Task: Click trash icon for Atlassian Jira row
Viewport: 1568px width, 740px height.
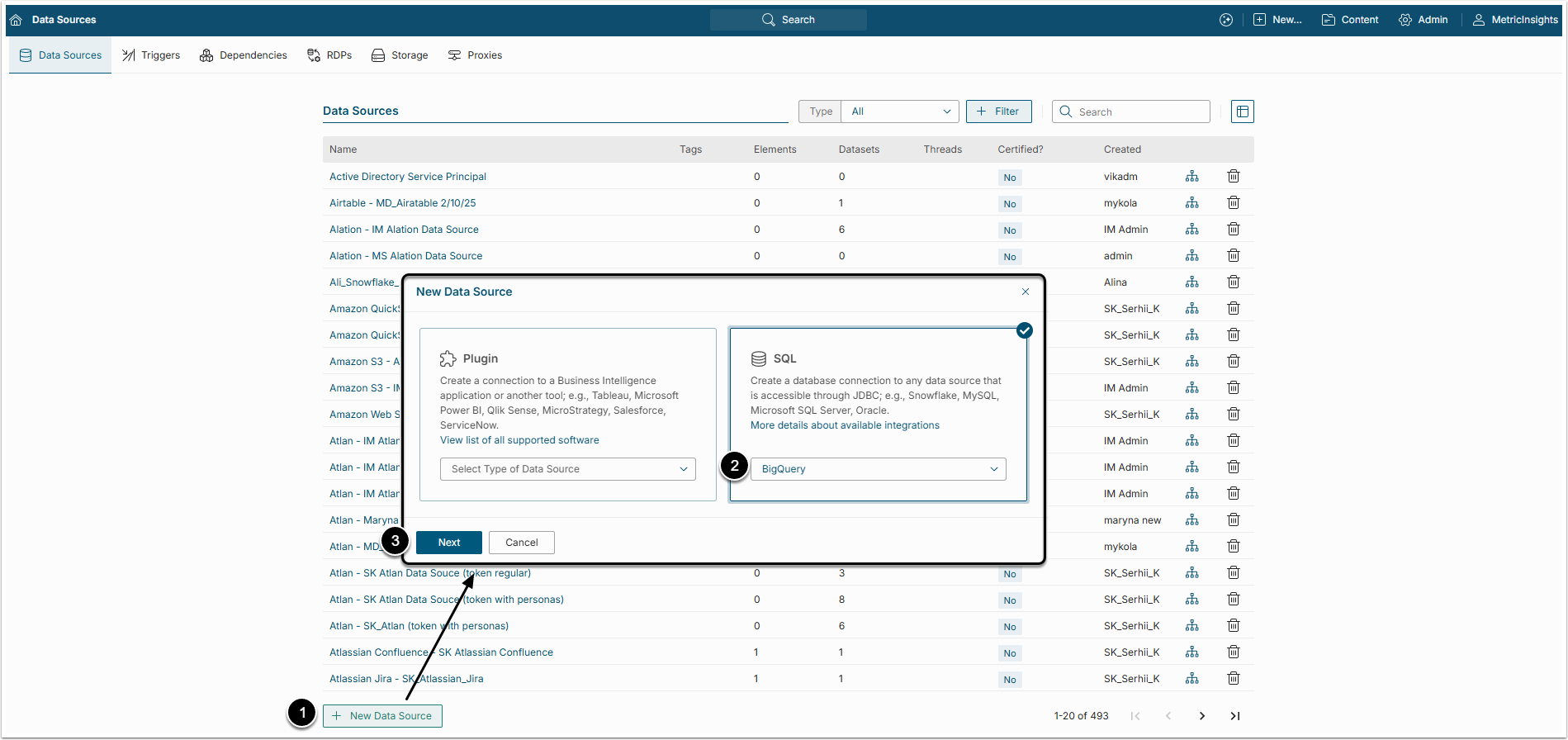Action: [1233, 679]
